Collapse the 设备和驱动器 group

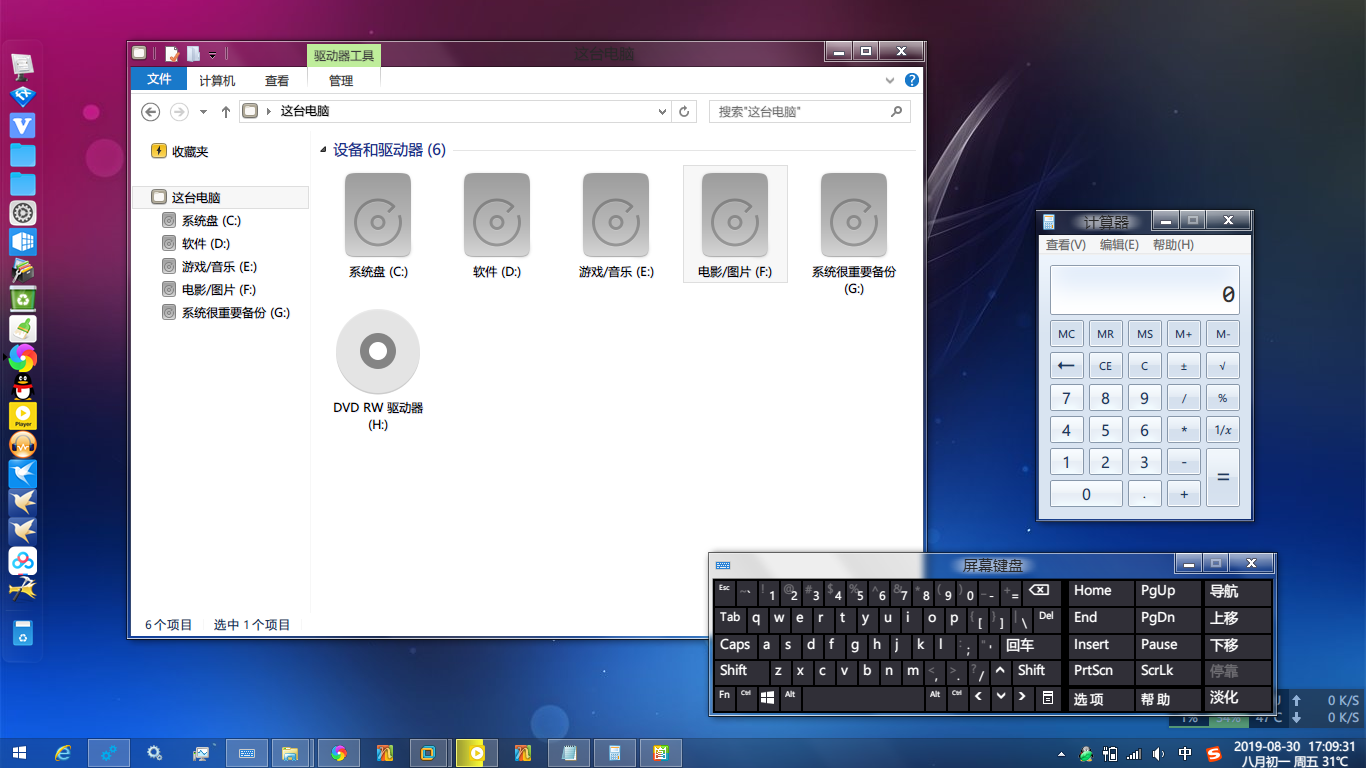tap(323, 151)
